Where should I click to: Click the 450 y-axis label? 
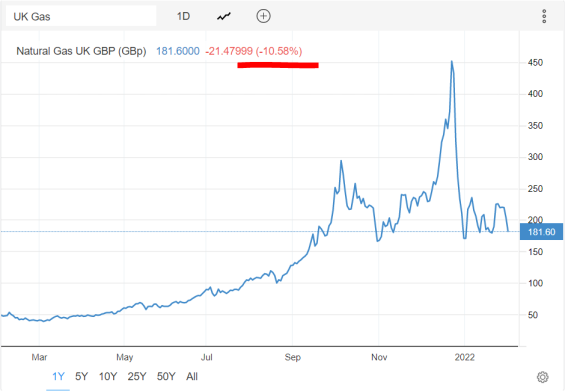[535, 63]
